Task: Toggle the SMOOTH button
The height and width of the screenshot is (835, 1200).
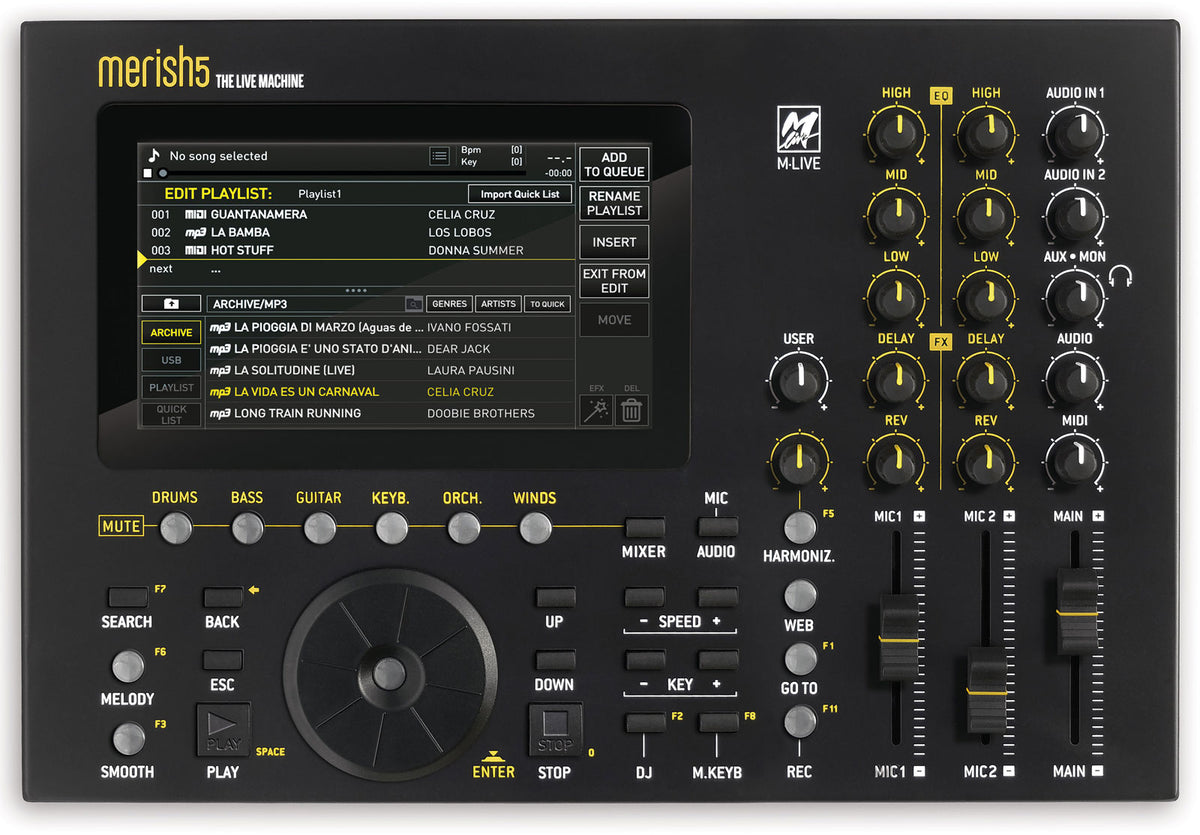Action: [128, 739]
